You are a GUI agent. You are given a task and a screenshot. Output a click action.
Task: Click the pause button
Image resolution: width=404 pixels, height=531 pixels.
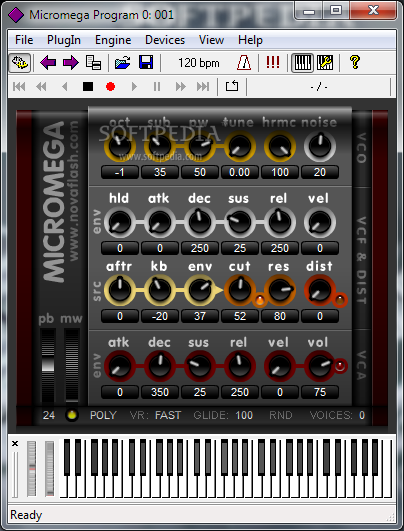tap(157, 87)
